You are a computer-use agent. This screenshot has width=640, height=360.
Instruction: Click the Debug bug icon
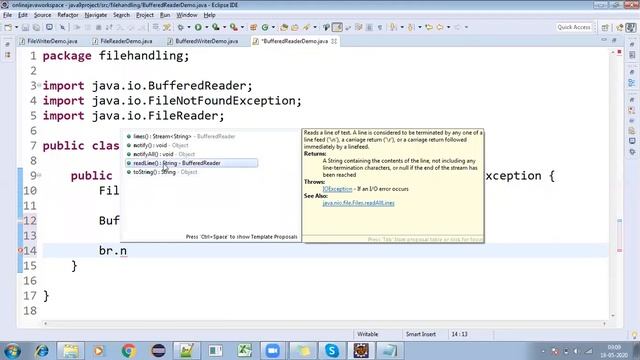(x=180, y=27)
